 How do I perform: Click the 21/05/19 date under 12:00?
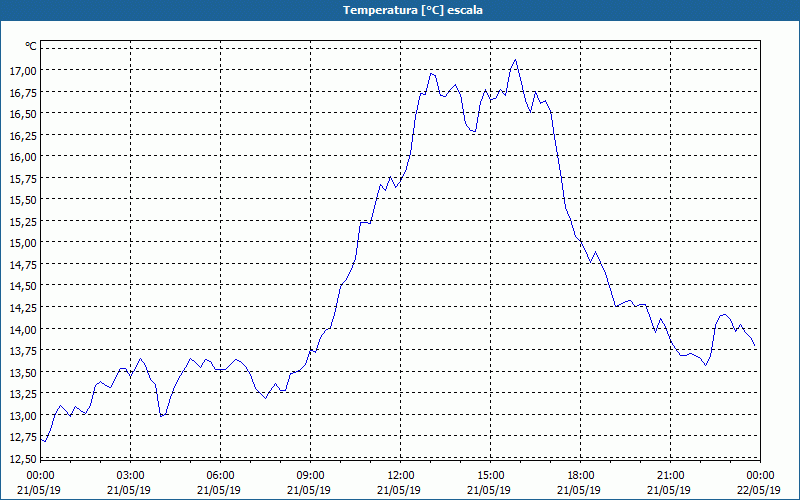(399, 490)
